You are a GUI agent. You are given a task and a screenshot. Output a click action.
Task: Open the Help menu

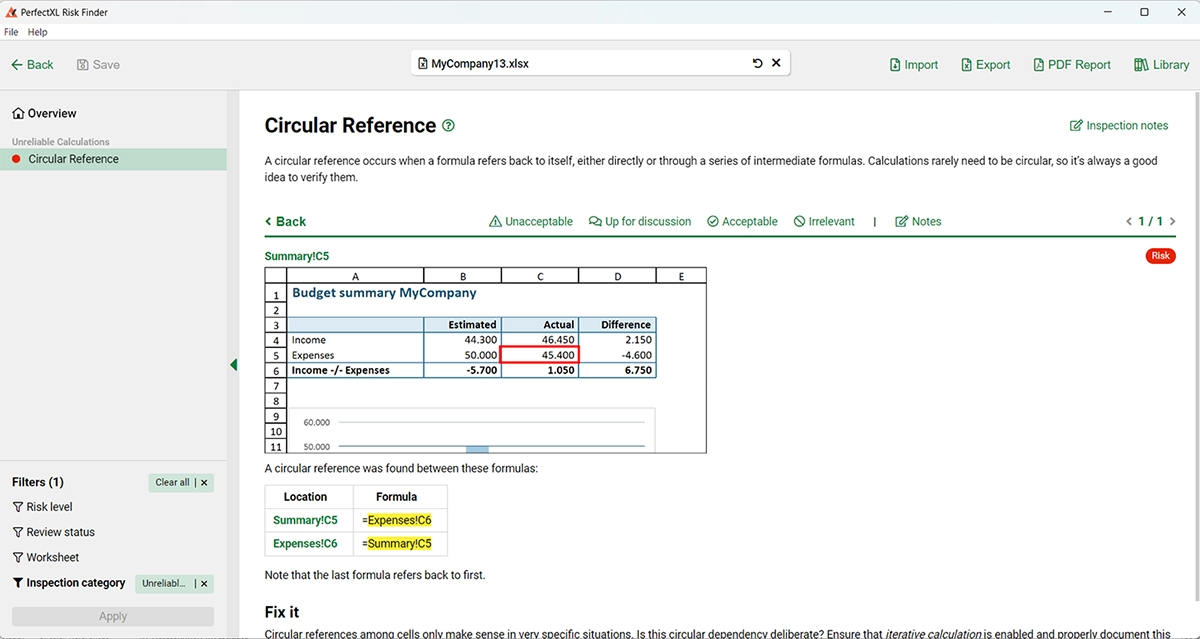click(x=37, y=33)
